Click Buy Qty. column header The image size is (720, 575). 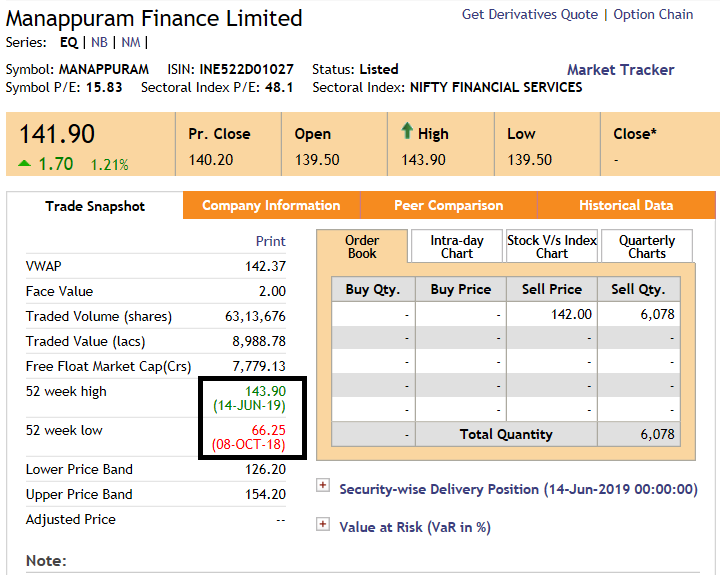tap(373, 289)
